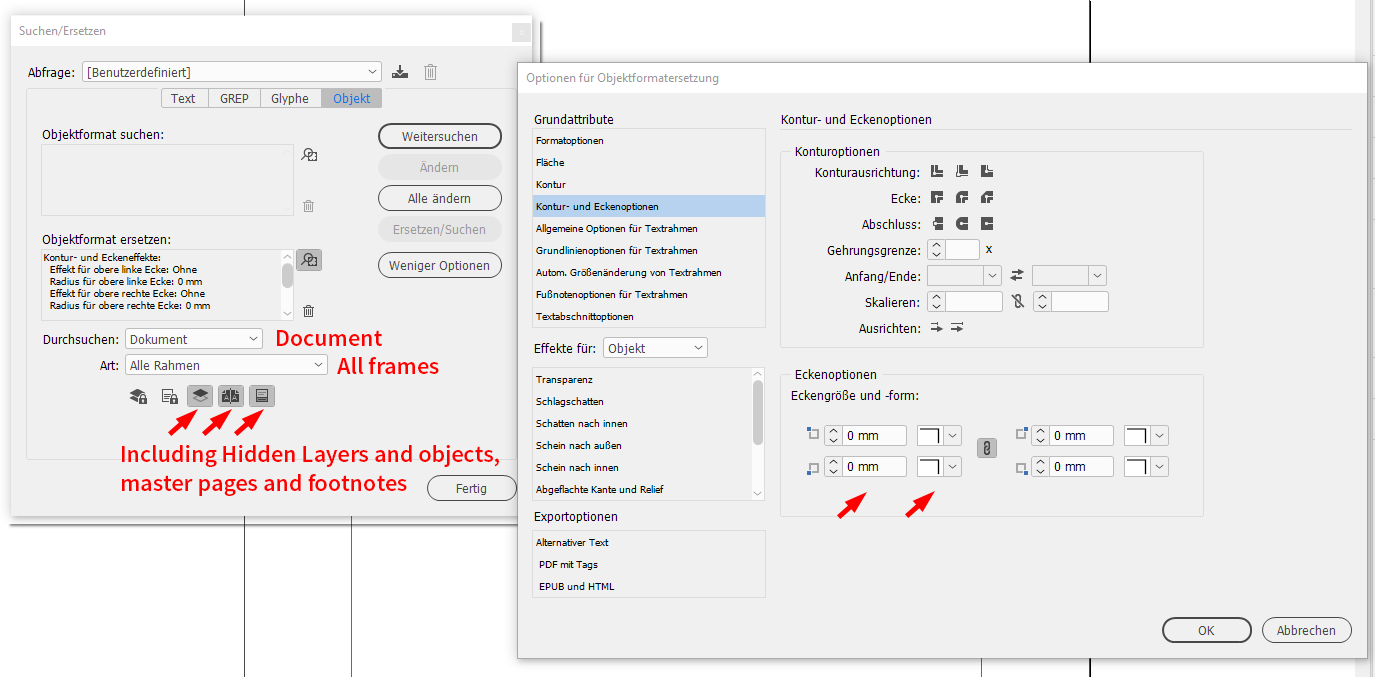Toggle the corner size link chain
Screen dimensions: 1375x677
coord(986,447)
